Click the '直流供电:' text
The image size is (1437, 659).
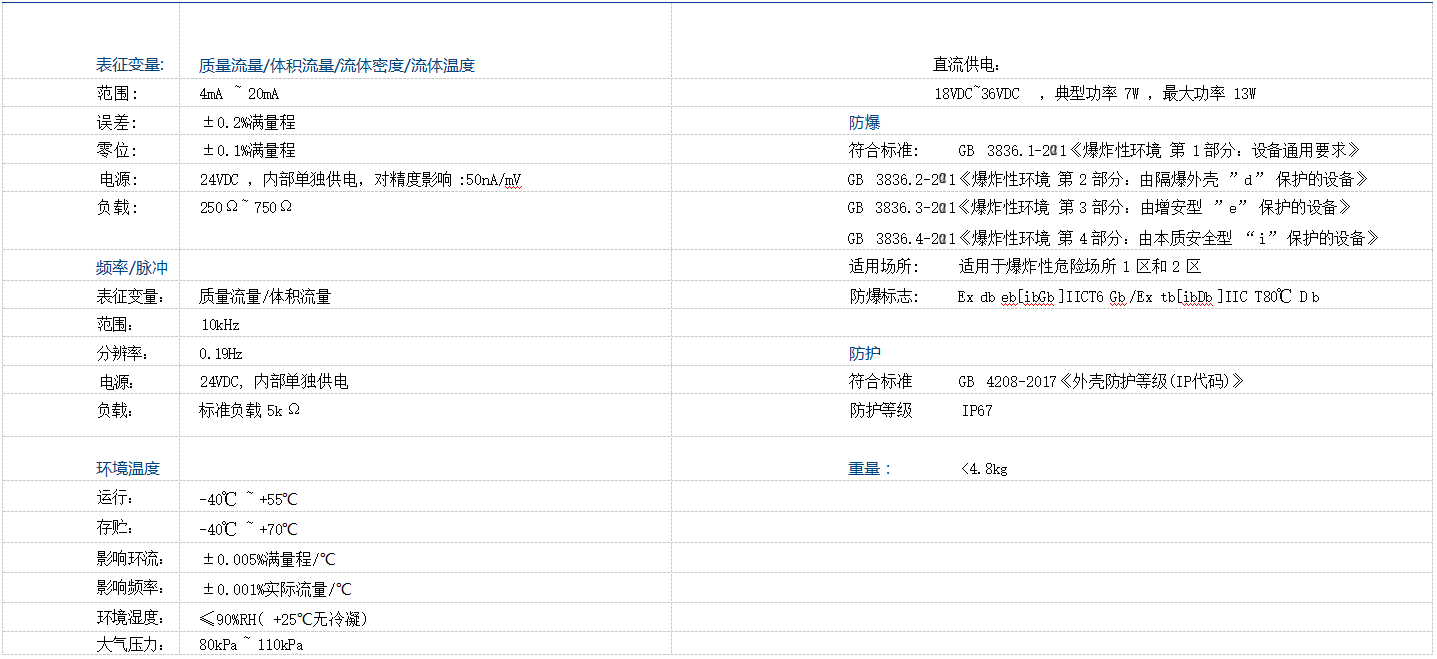click(967, 65)
